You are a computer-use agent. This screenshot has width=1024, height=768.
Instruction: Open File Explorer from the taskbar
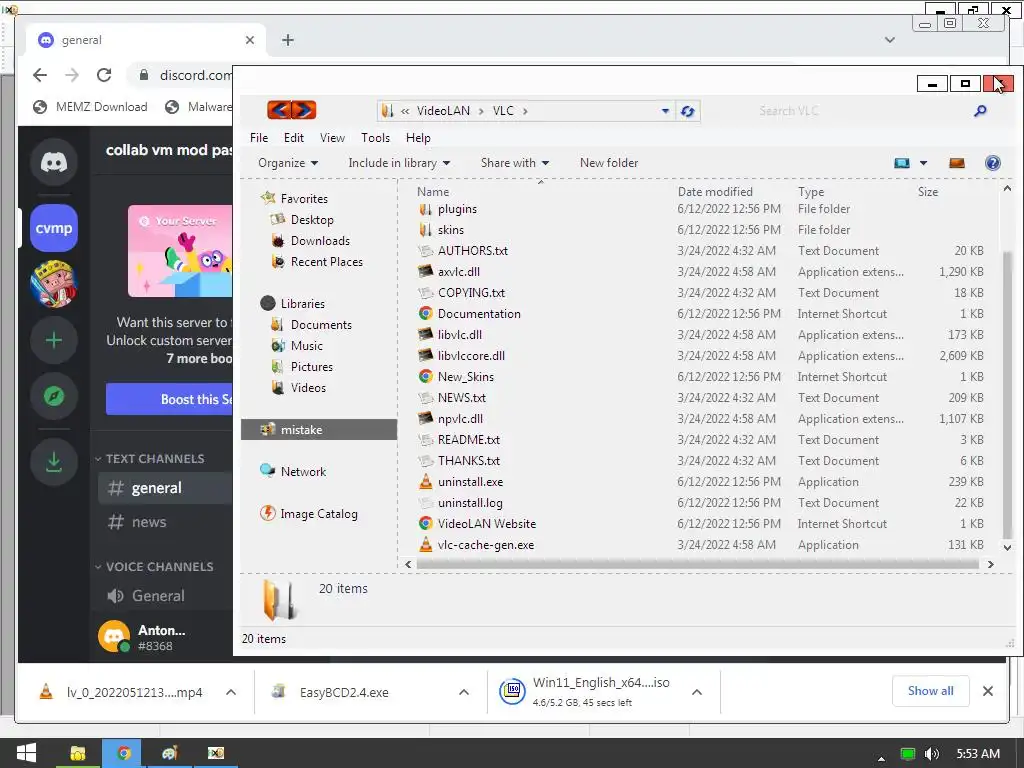click(x=78, y=753)
